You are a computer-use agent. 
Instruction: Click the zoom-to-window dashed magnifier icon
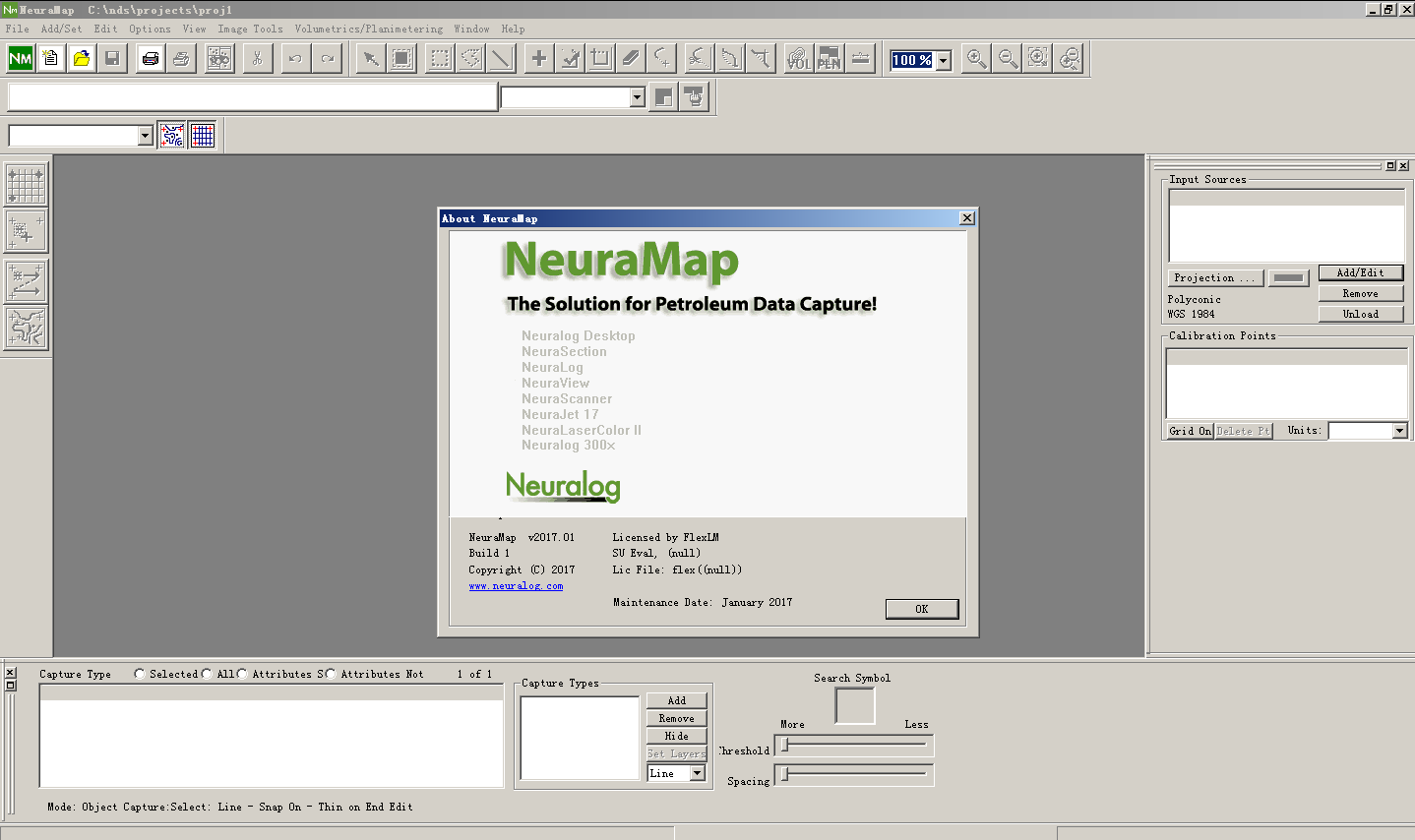[x=1038, y=59]
